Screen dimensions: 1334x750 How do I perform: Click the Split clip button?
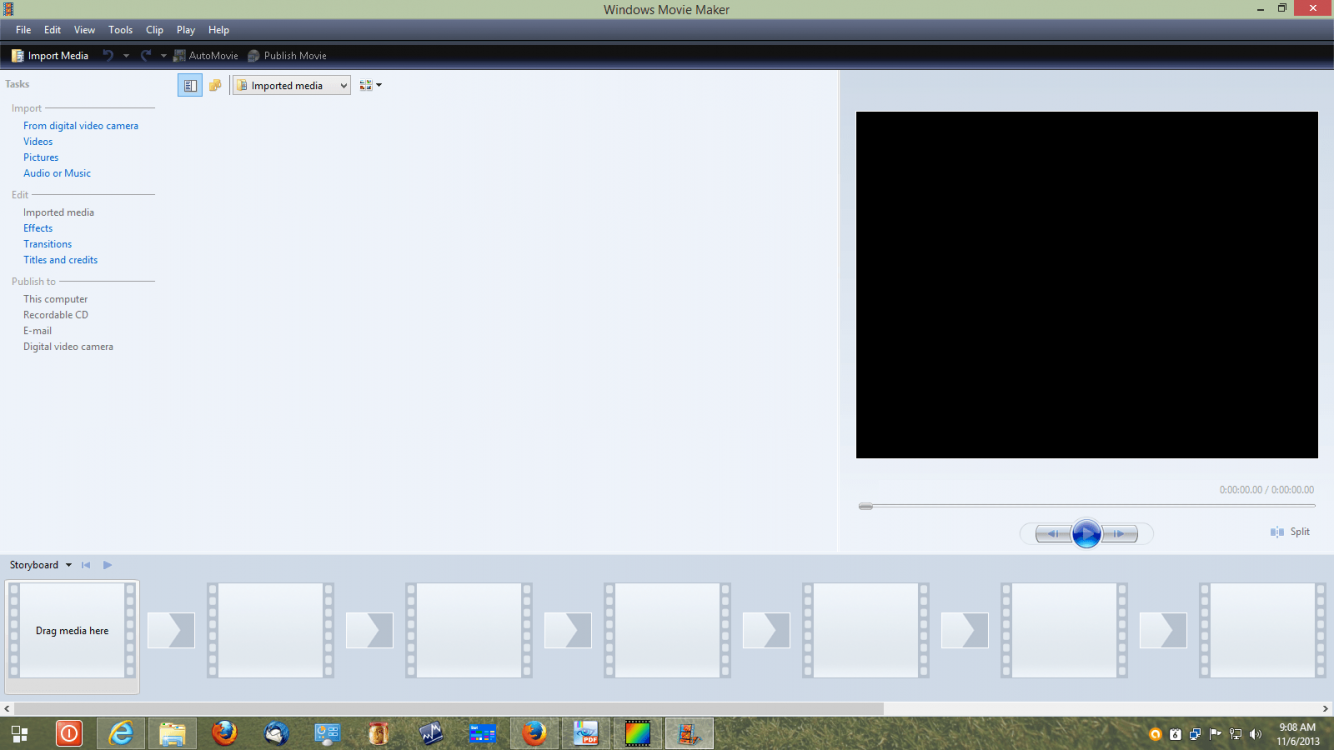tap(1290, 533)
